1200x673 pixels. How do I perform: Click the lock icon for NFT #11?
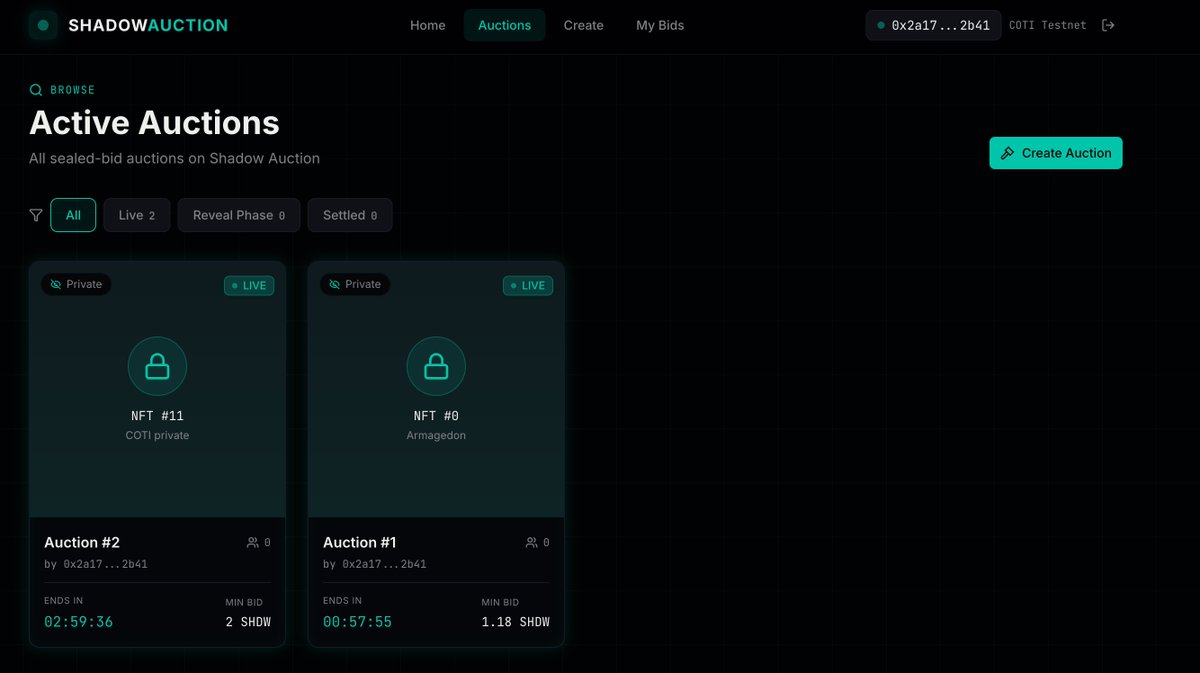point(157,366)
